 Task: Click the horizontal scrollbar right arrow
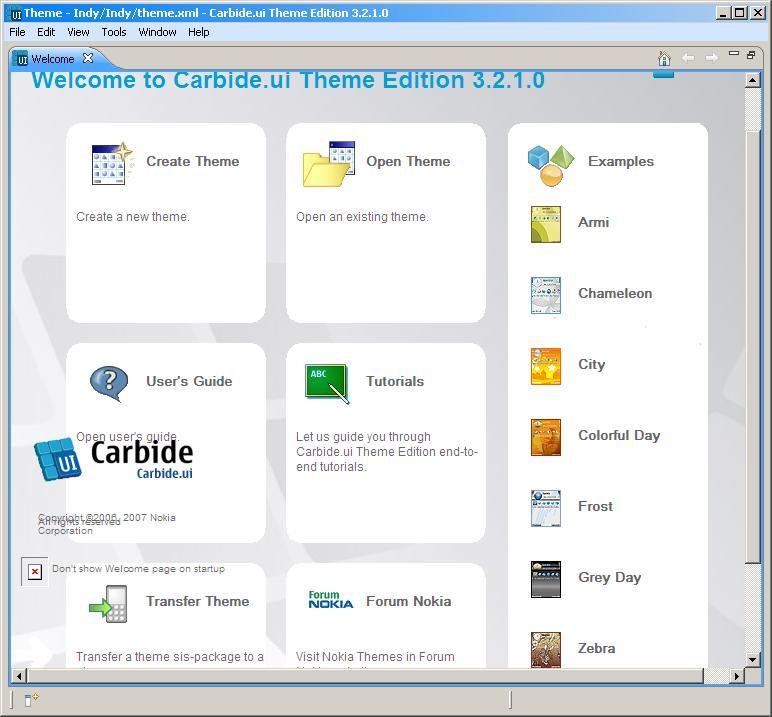(736, 676)
